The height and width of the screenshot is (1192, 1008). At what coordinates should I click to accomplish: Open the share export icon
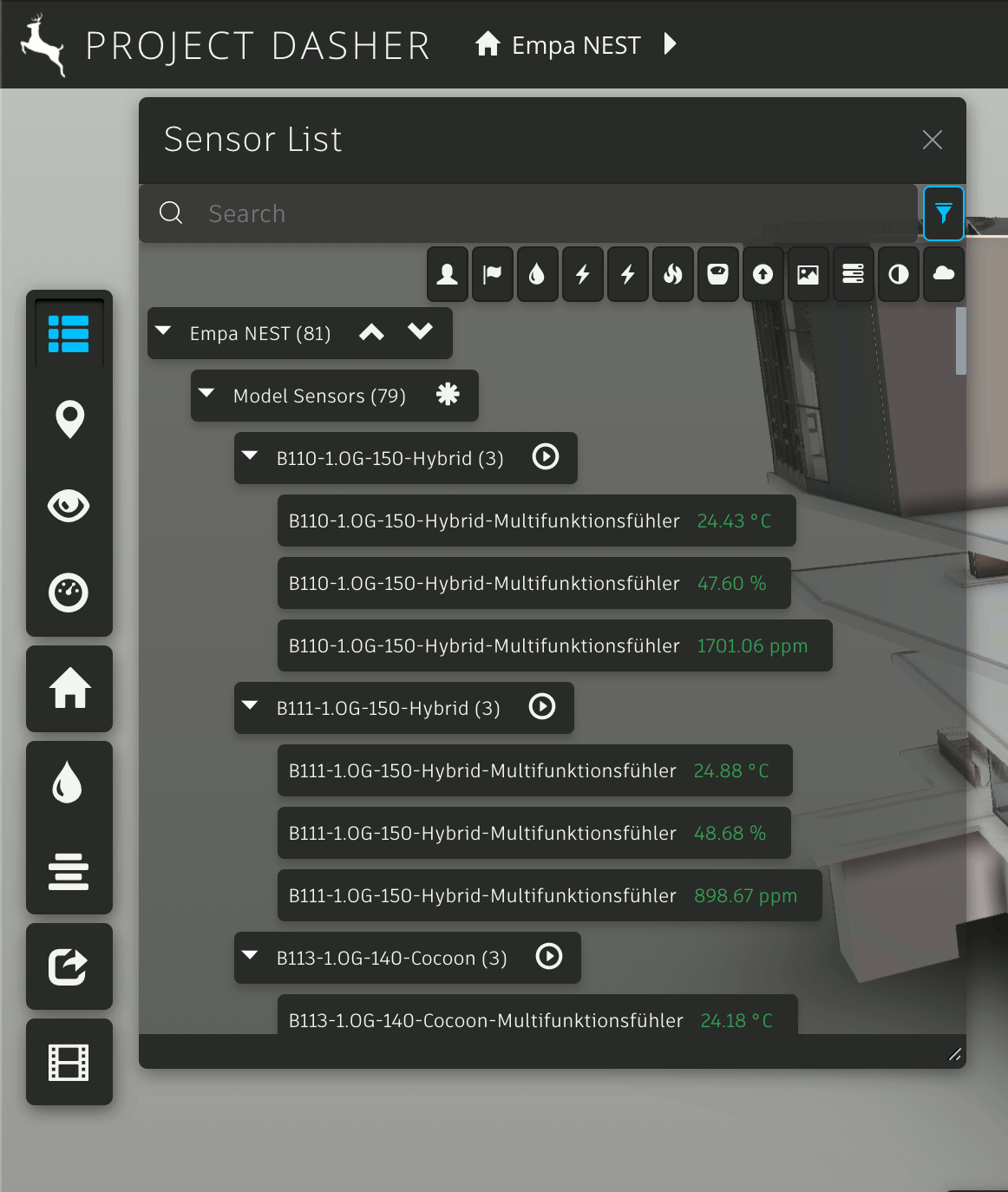tap(69, 966)
